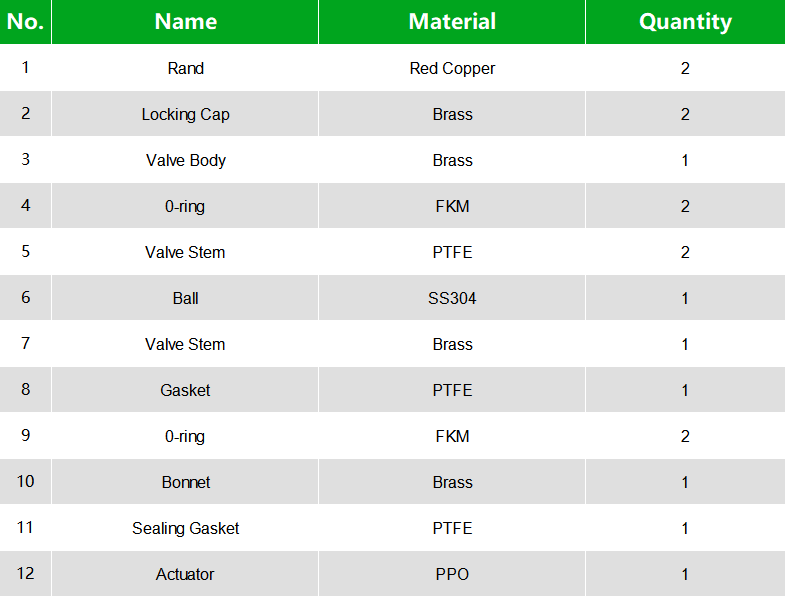
Task: Click the No. column header
Action: (x=25, y=22)
